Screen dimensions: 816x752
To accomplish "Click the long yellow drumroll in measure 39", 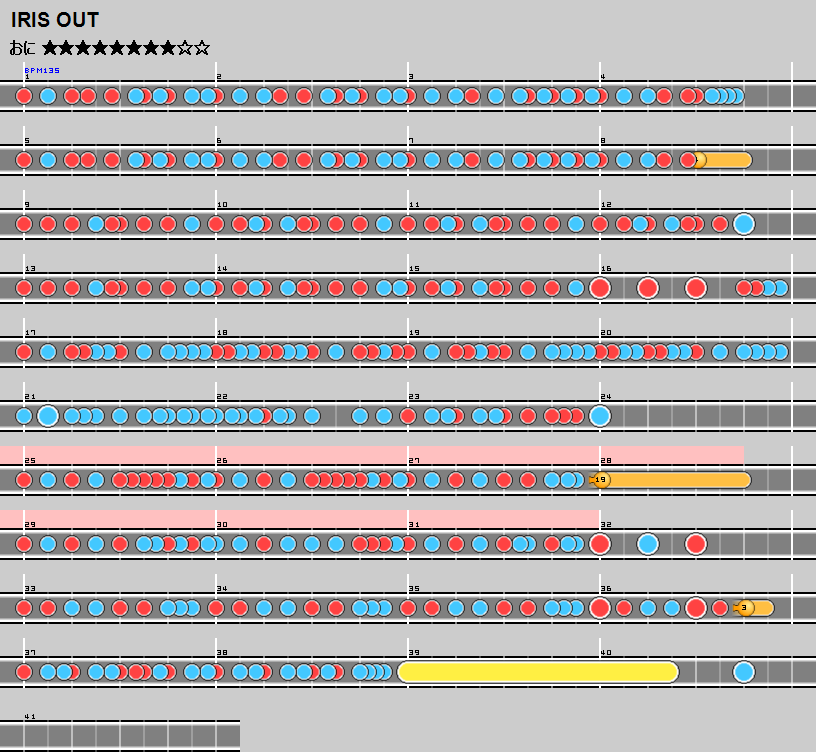I will tap(538, 672).
